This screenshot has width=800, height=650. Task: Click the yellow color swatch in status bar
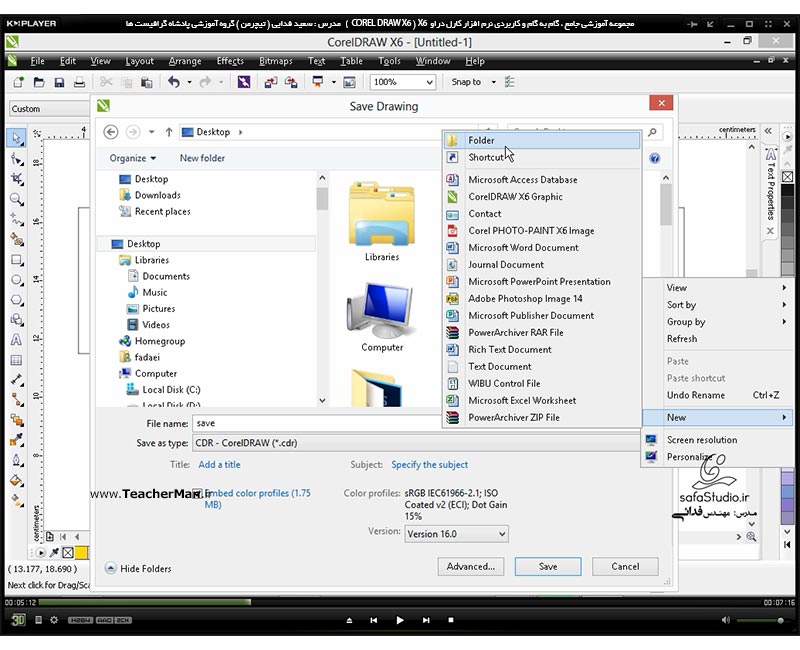click(82, 553)
